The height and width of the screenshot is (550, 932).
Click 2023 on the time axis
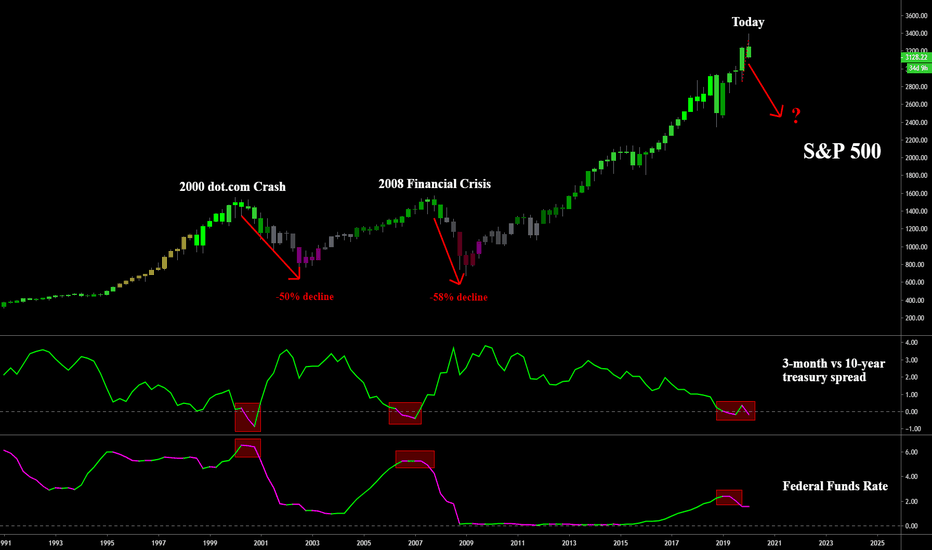(x=826, y=543)
